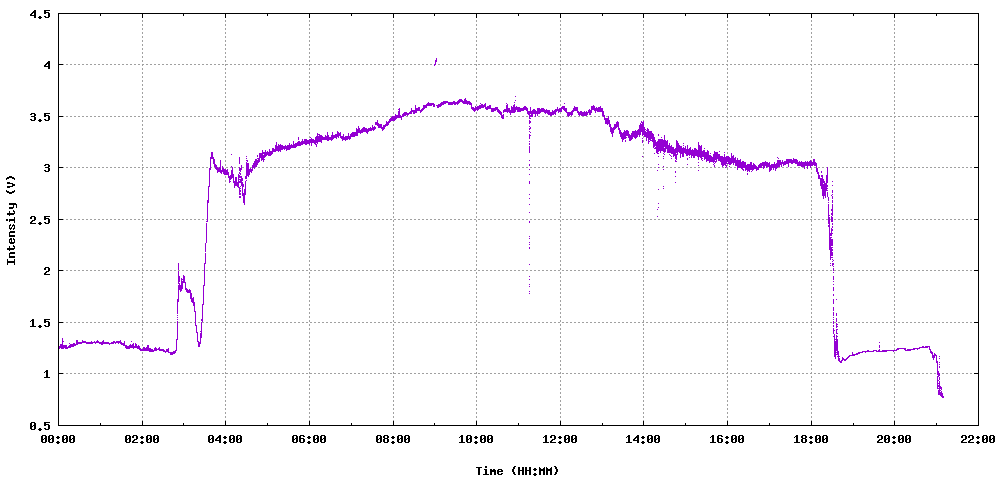Click the 'Intensity (V)' axis title
This screenshot has width=1000, height=480.
[11, 219]
